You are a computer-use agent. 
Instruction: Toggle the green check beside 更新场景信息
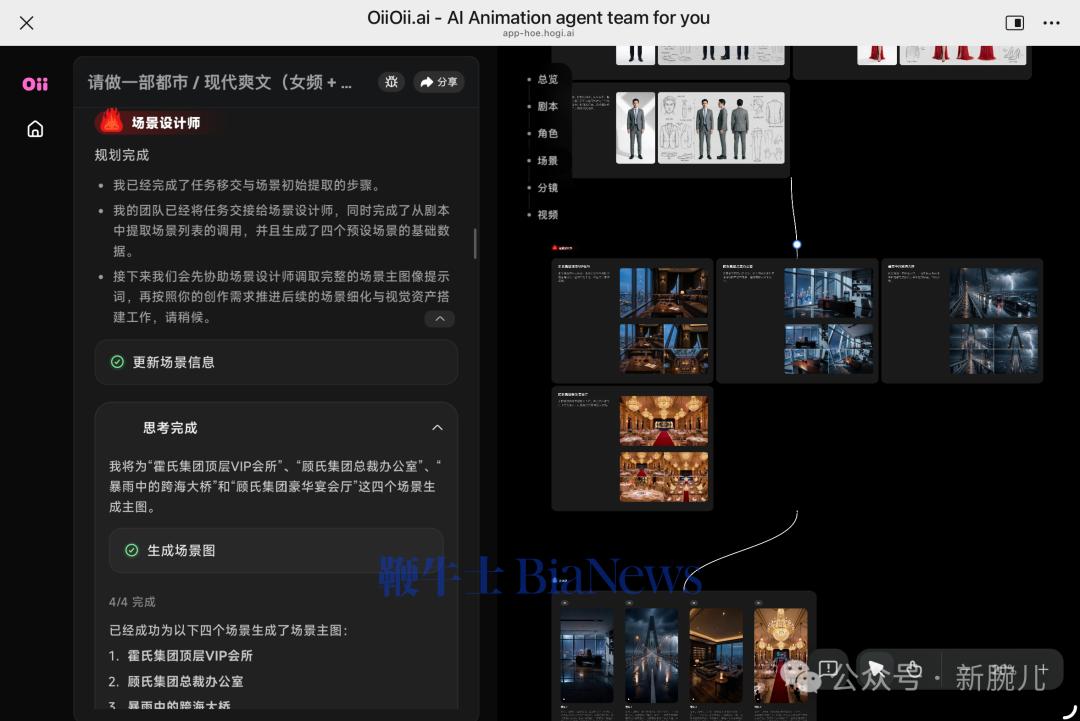coord(117,362)
